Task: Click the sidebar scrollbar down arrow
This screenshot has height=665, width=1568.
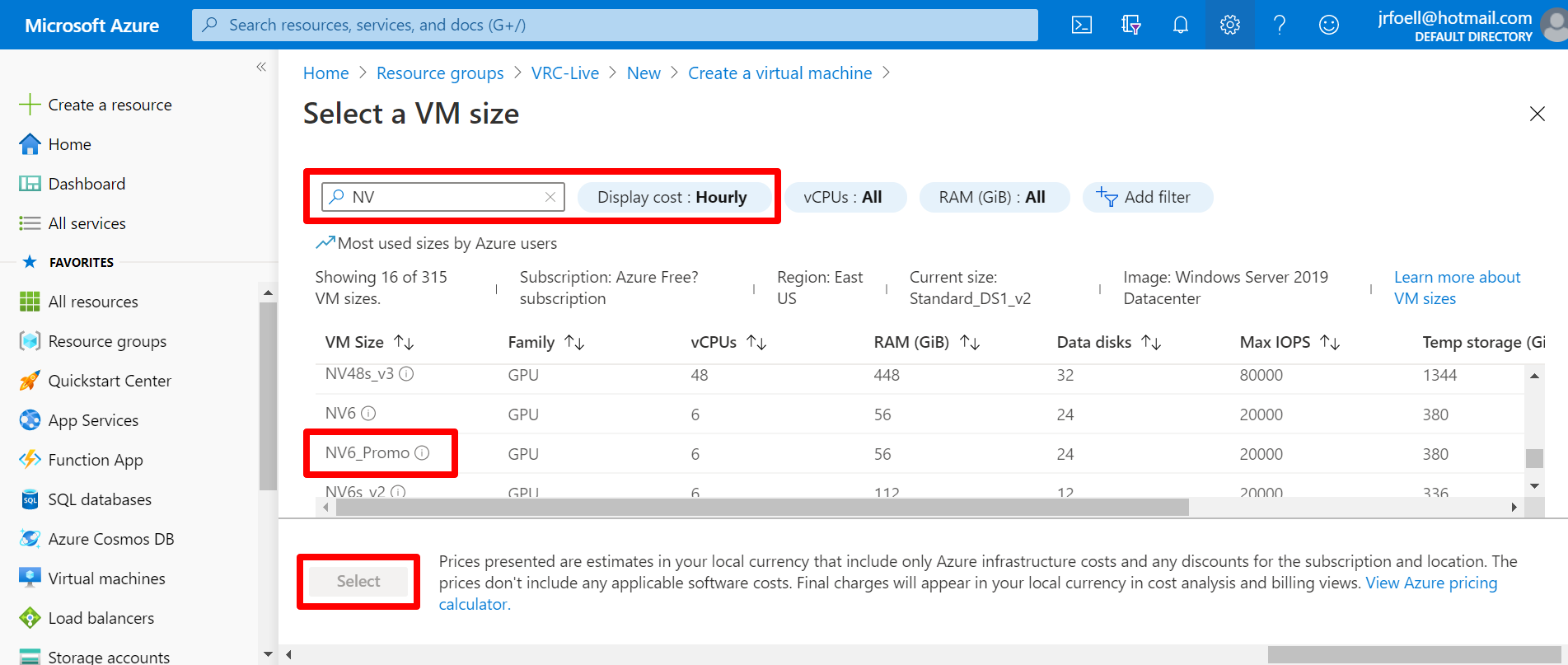Action: click(x=268, y=654)
